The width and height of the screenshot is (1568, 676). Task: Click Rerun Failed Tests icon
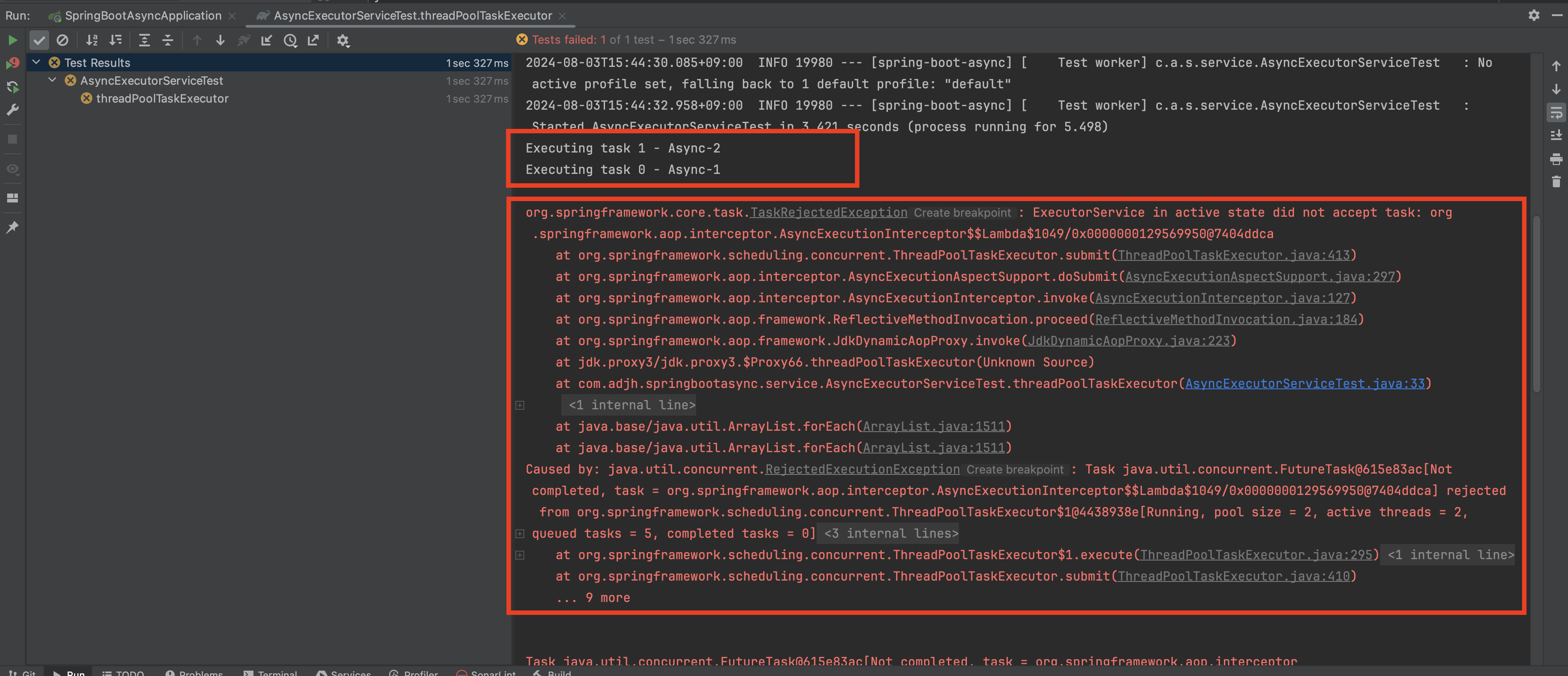[x=12, y=63]
